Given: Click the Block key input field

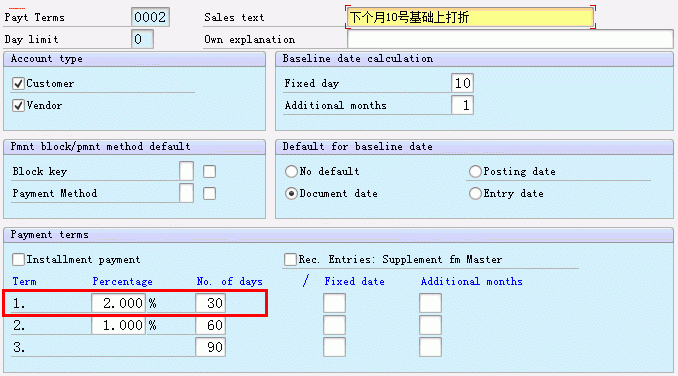Looking at the screenshot, I should 186,171.
